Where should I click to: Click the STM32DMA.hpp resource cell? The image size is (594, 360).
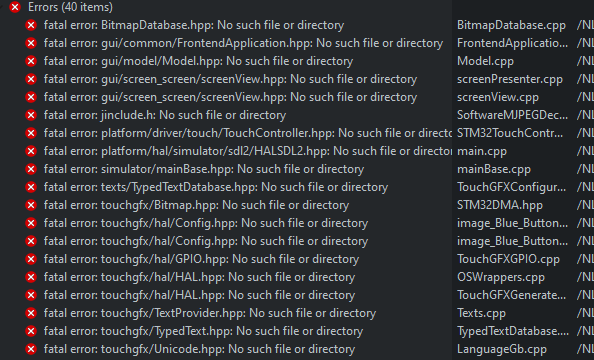click(x=500, y=205)
